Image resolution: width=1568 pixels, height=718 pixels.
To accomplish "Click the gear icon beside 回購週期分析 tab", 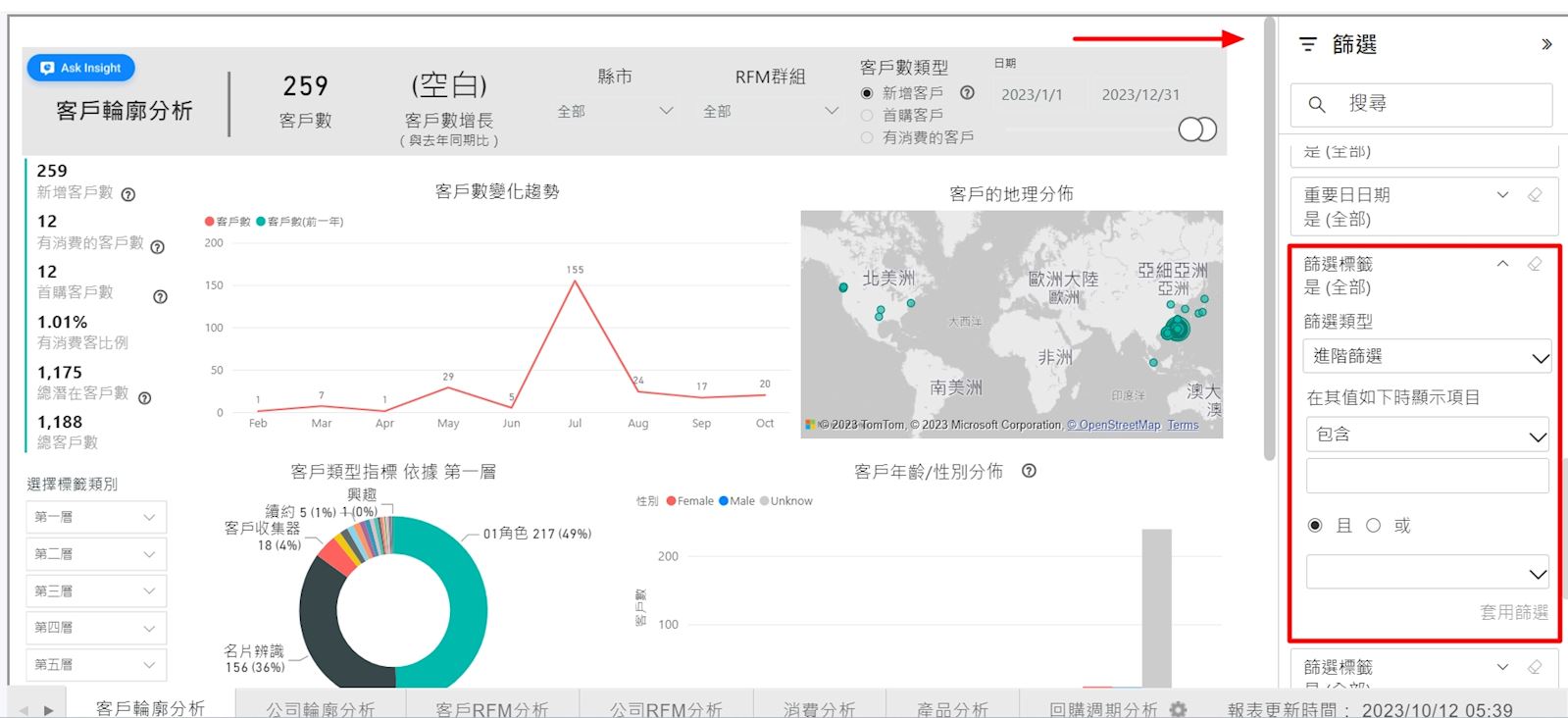I will point(1178,708).
